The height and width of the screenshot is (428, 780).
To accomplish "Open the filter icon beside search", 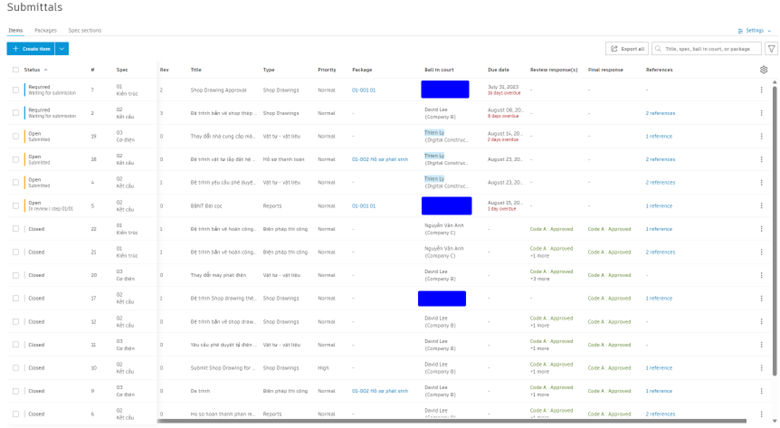I will point(771,49).
